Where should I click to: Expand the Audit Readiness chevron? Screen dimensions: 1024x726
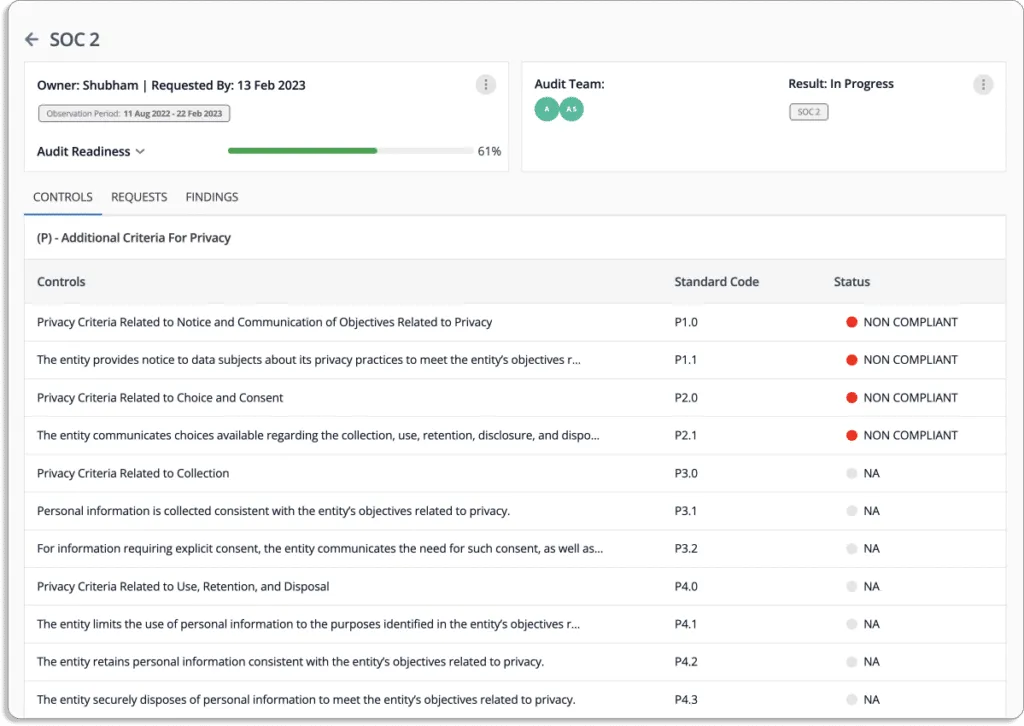click(140, 151)
